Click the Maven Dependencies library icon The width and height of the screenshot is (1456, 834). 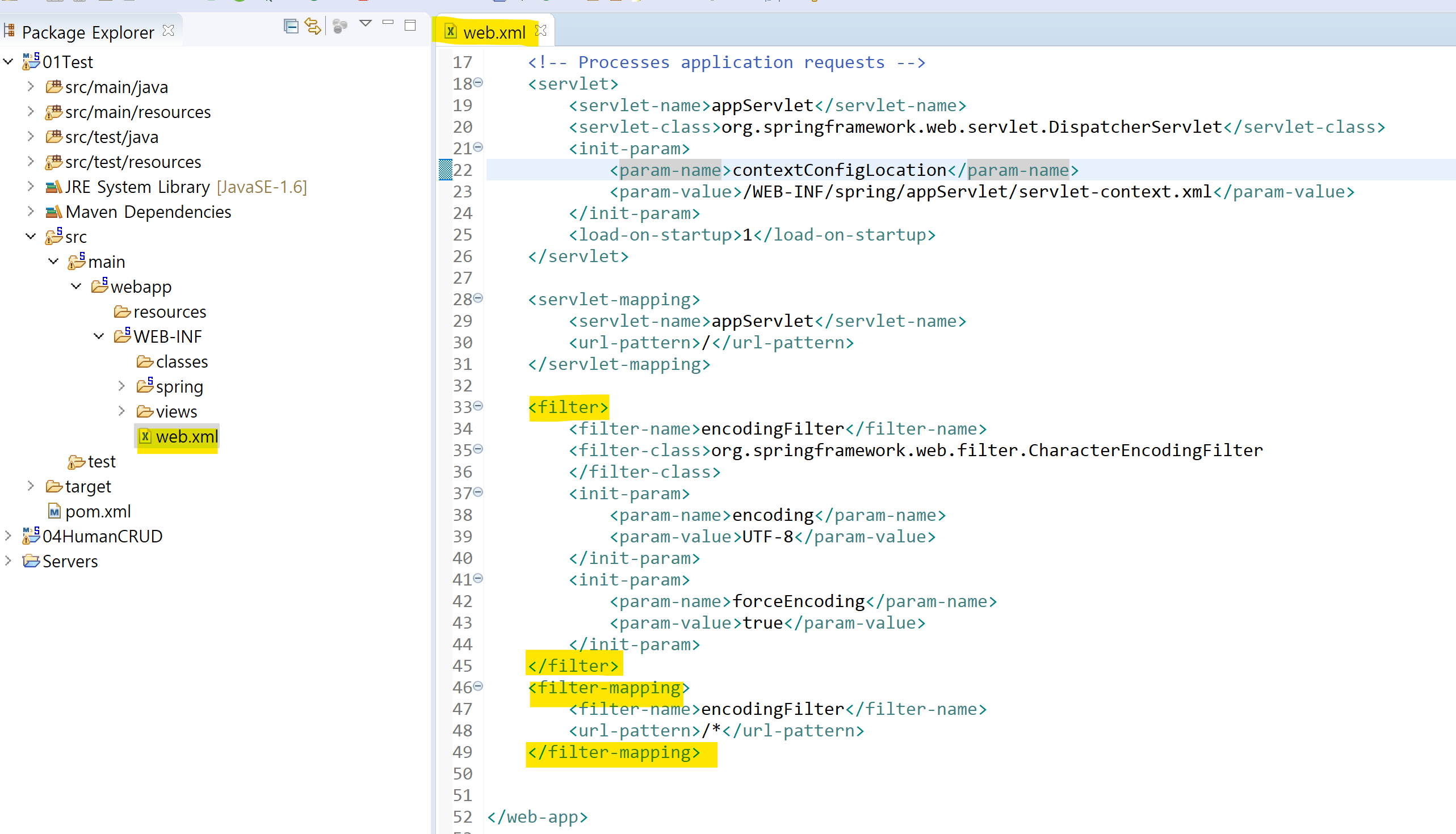tap(53, 212)
